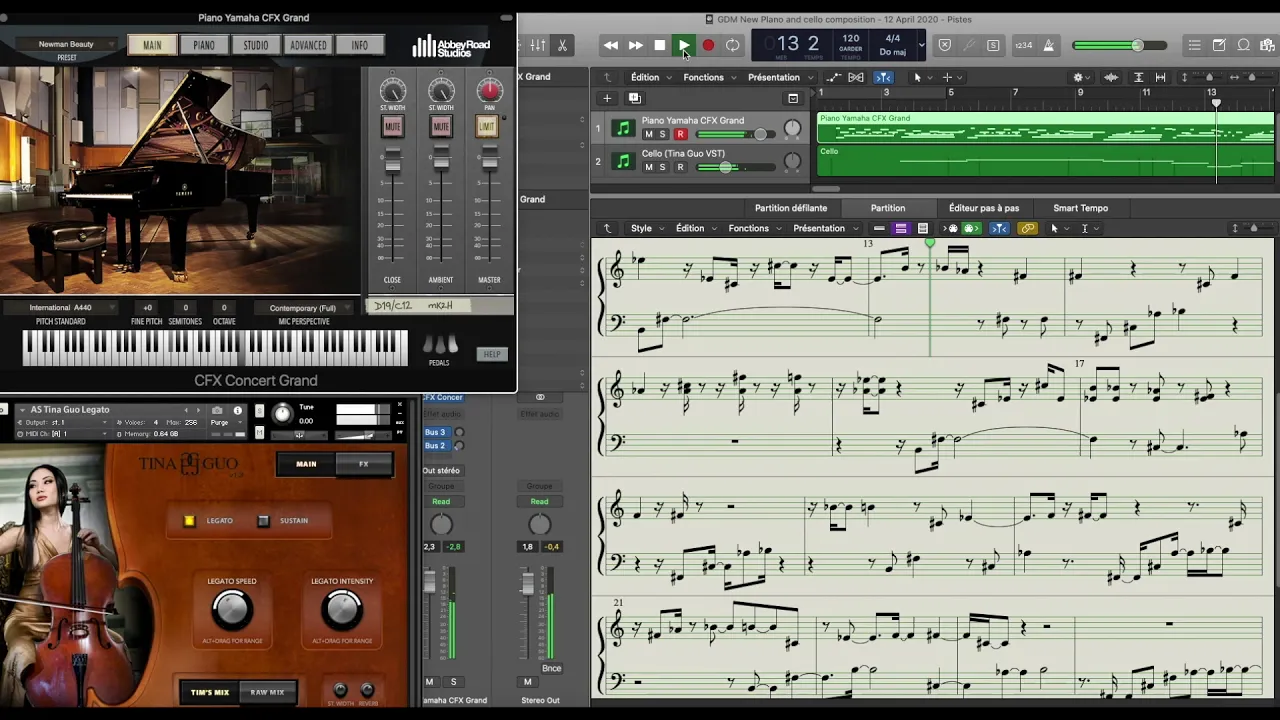Screen dimensions: 1280x720
Task: Toggle the LIMIT button on the master channel
Action: click(x=487, y=127)
